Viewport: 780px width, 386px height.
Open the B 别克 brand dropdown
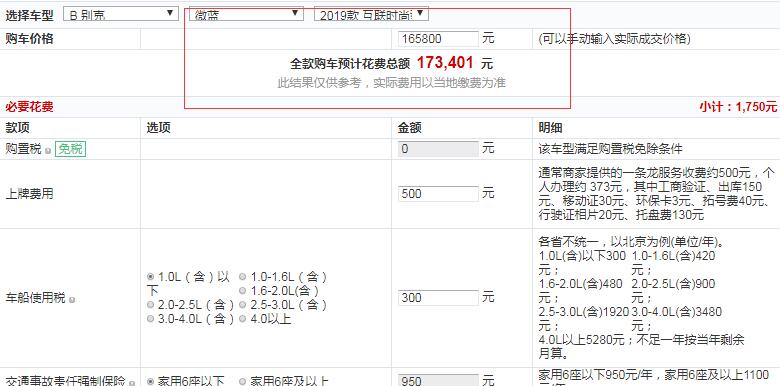point(121,14)
